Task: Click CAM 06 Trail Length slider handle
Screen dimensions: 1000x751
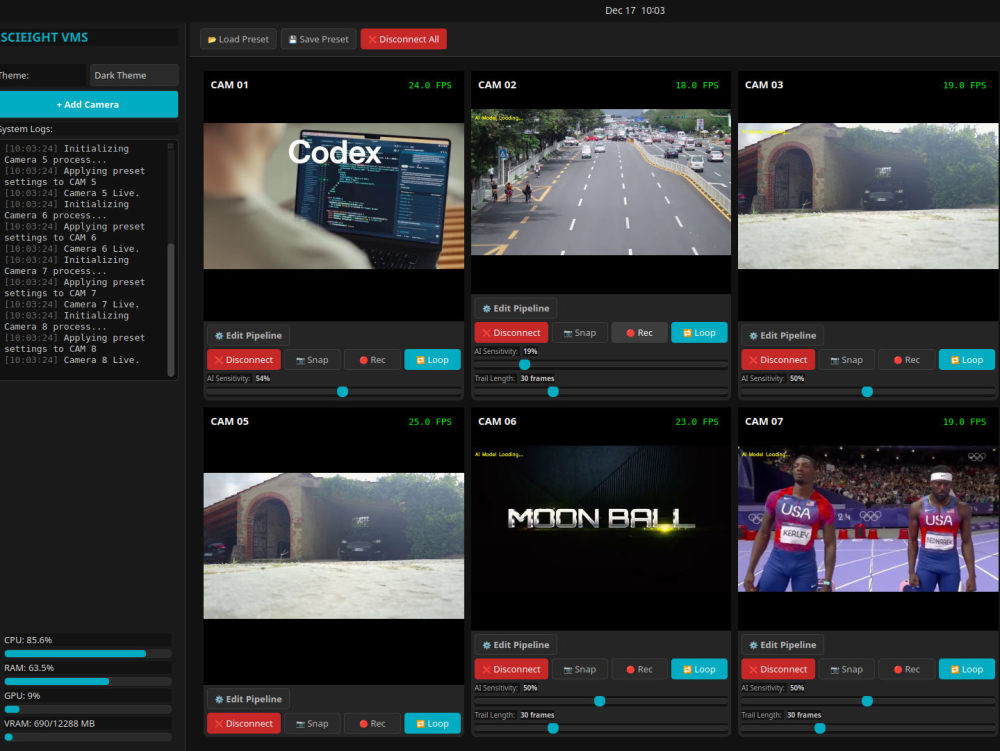Action: 553,728
